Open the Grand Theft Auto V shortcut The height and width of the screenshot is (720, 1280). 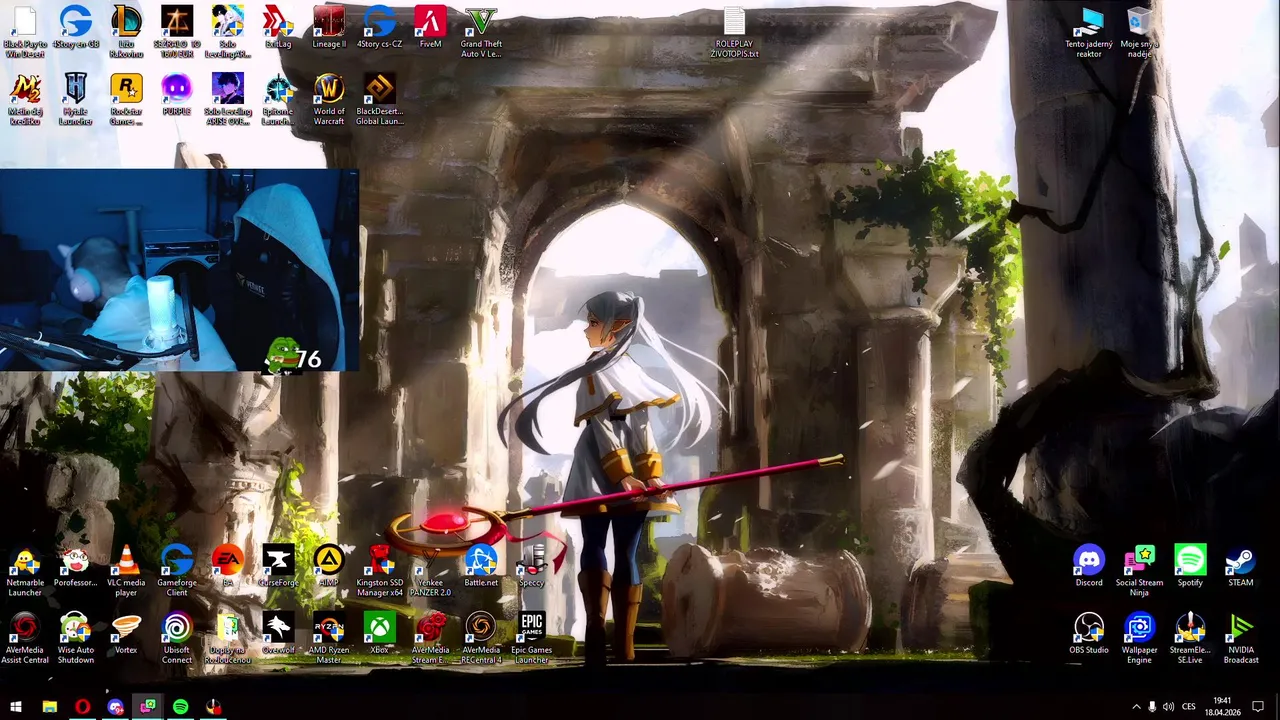coord(481,32)
